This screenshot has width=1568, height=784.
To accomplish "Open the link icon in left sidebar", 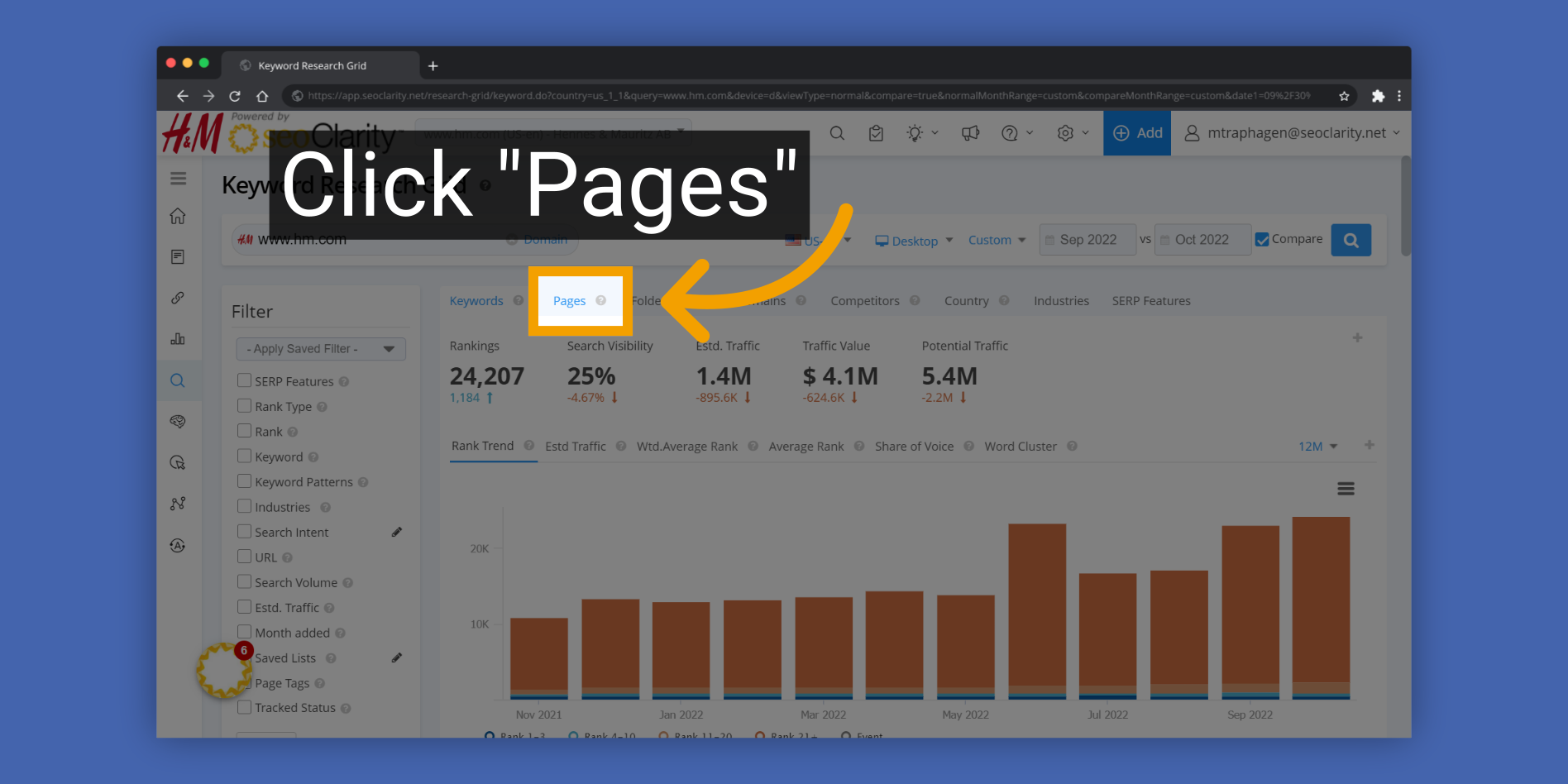I will pyautogui.click(x=178, y=298).
